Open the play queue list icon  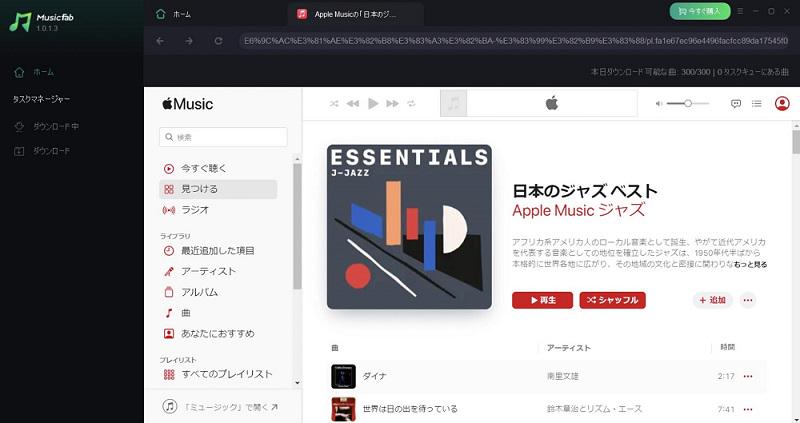point(757,104)
